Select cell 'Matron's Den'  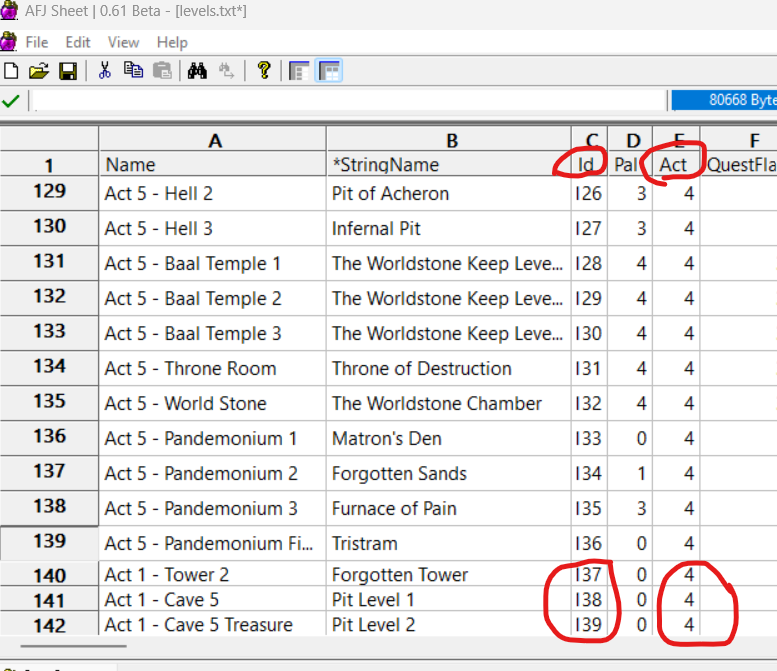coord(448,439)
